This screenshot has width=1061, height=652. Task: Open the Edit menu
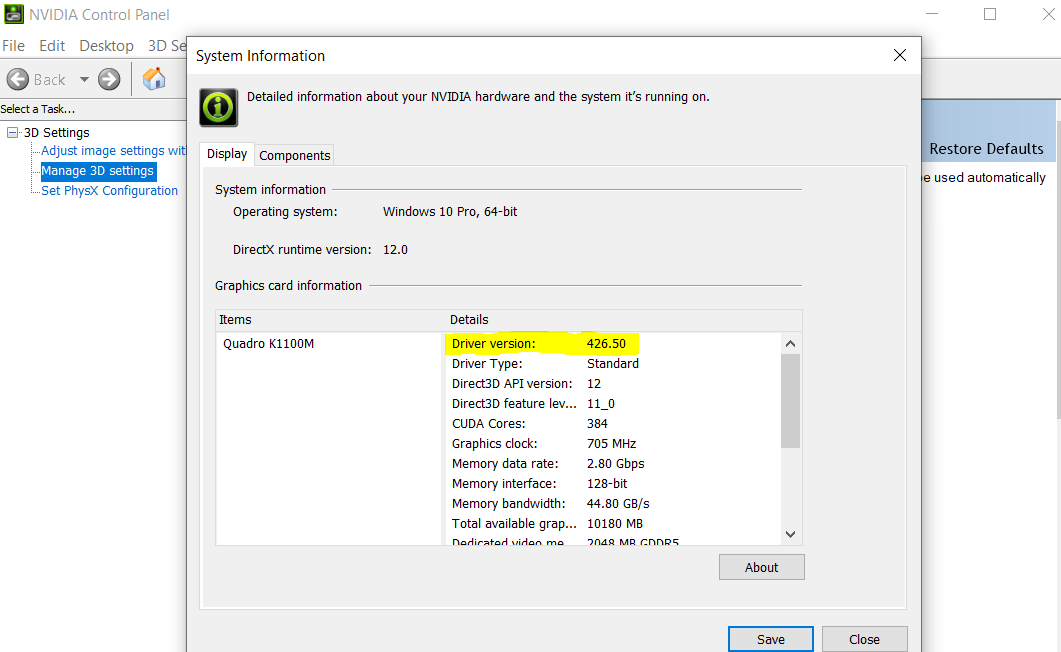52,45
